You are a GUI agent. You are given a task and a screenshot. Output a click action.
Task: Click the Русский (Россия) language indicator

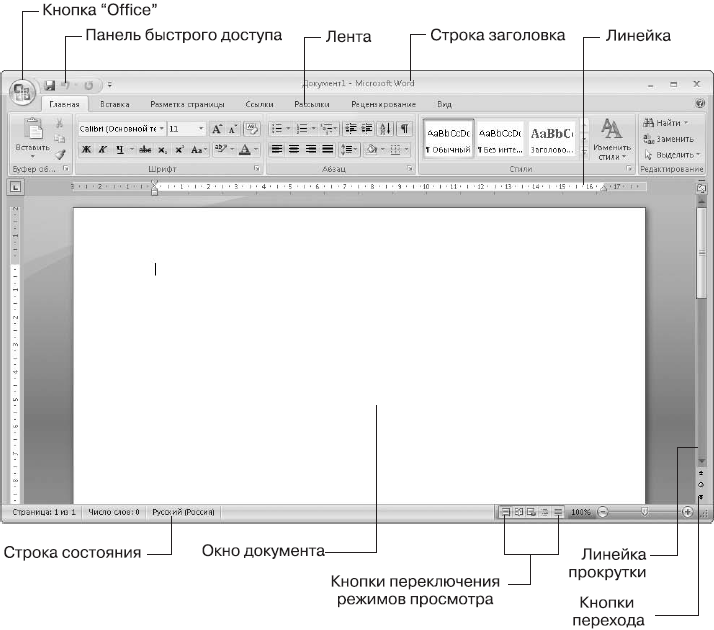click(183, 511)
